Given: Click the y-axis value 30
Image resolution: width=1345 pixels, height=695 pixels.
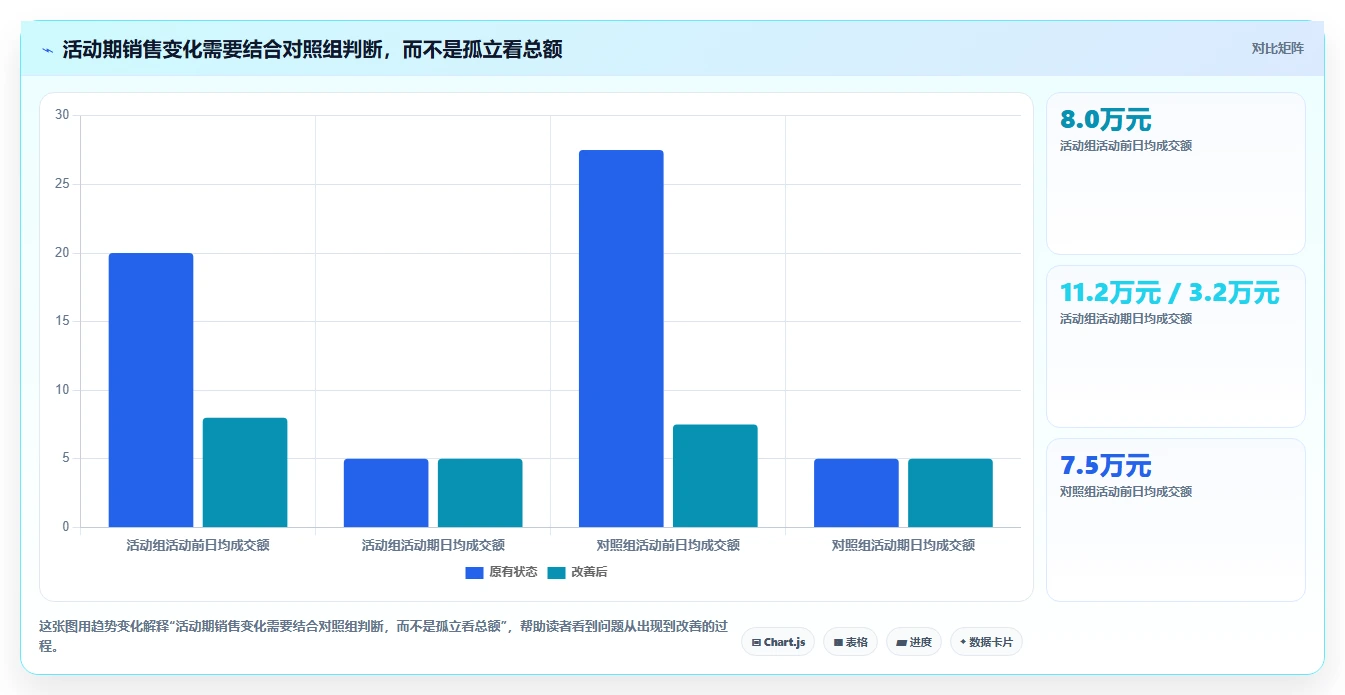Looking at the screenshot, I should tap(62, 115).
